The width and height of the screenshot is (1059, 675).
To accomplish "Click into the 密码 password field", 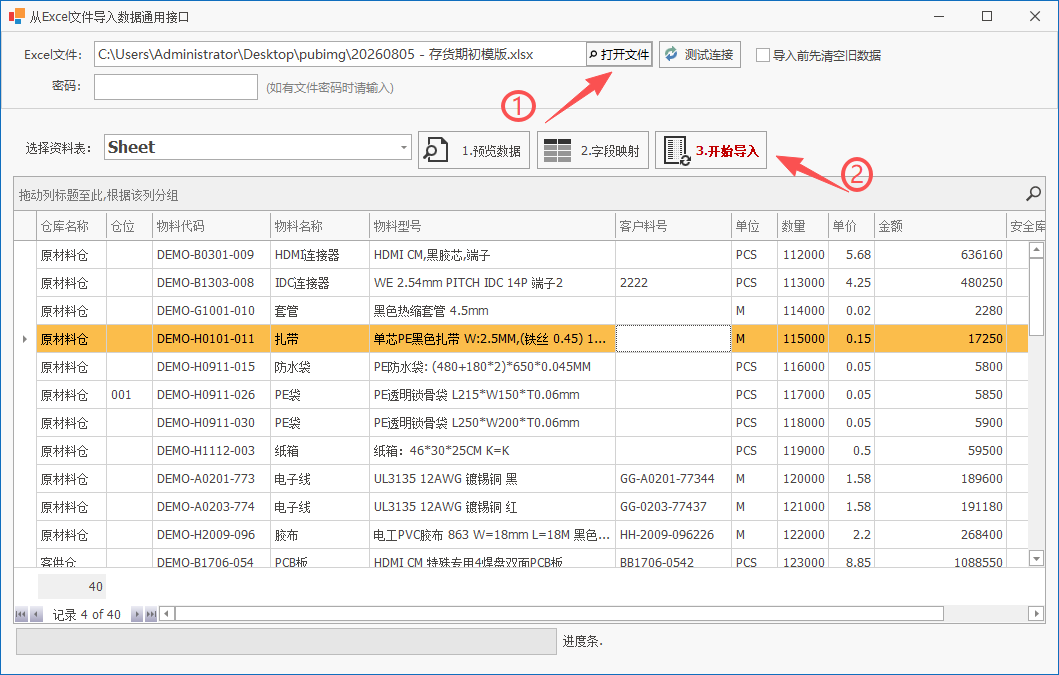I will point(176,87).
